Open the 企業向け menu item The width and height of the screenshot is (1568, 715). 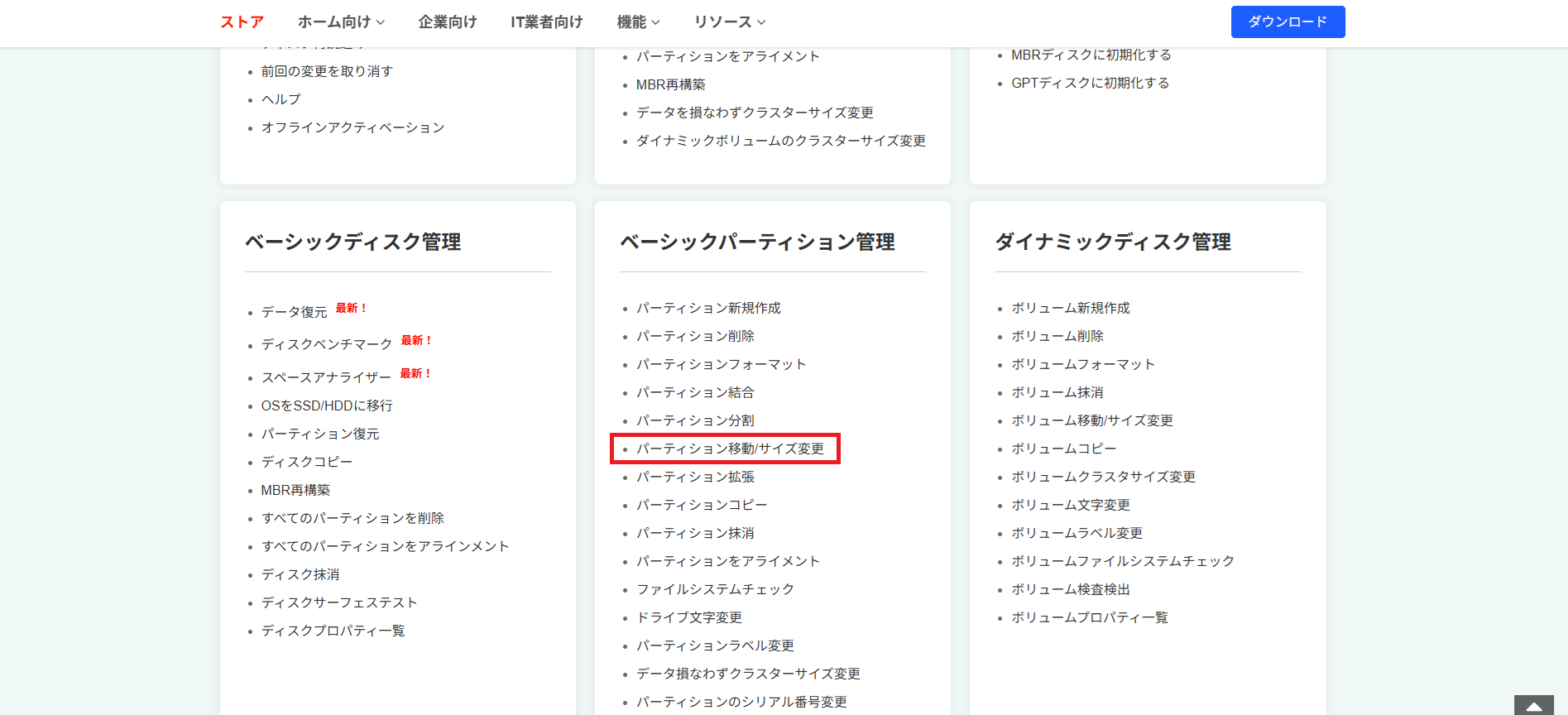tap(448, 22)
